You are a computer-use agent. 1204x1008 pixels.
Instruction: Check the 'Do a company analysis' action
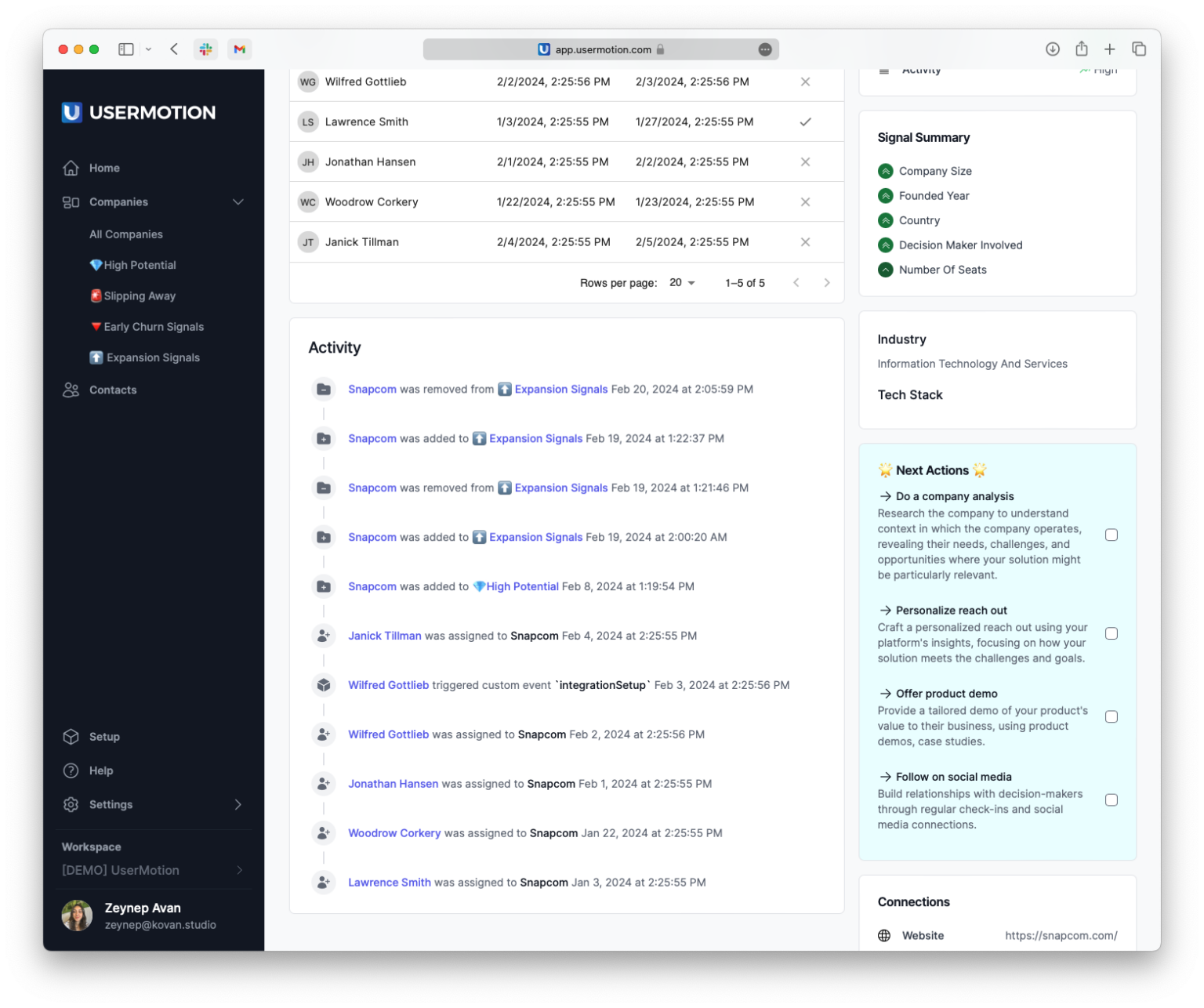1112,535
